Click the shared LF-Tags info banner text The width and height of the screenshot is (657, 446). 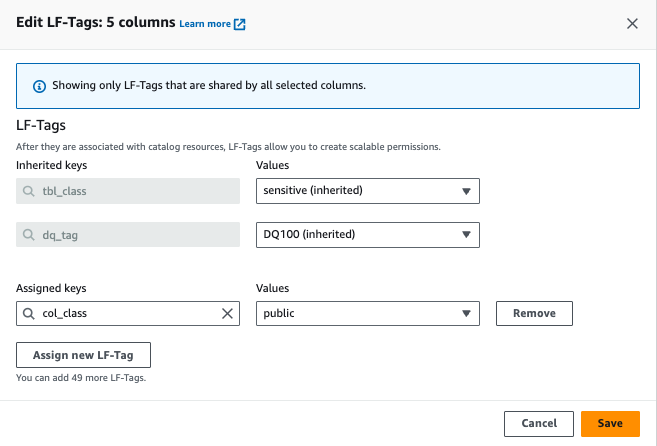point(208,85)
